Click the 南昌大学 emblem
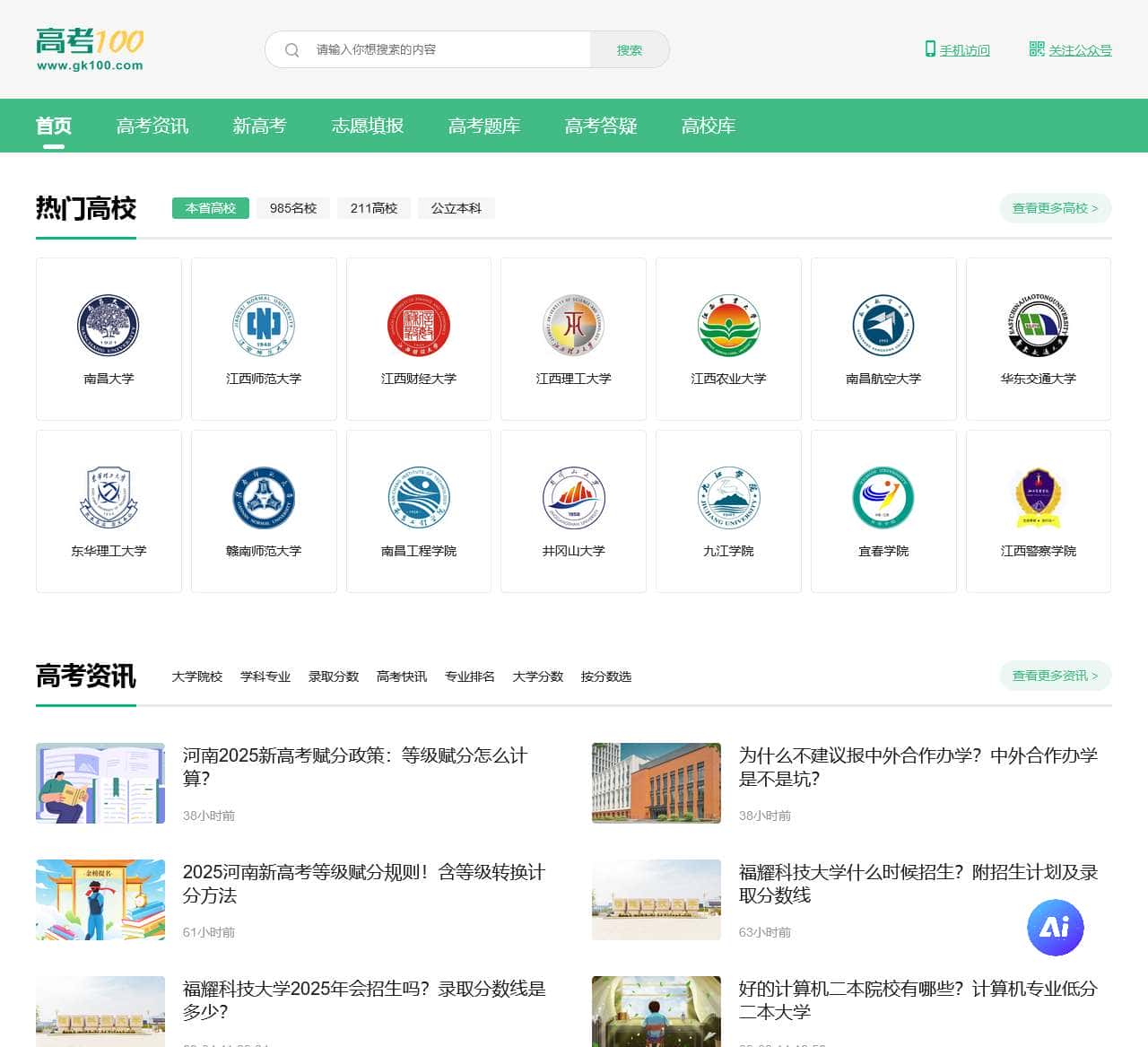1148x1047 pixels. point(109,326)
